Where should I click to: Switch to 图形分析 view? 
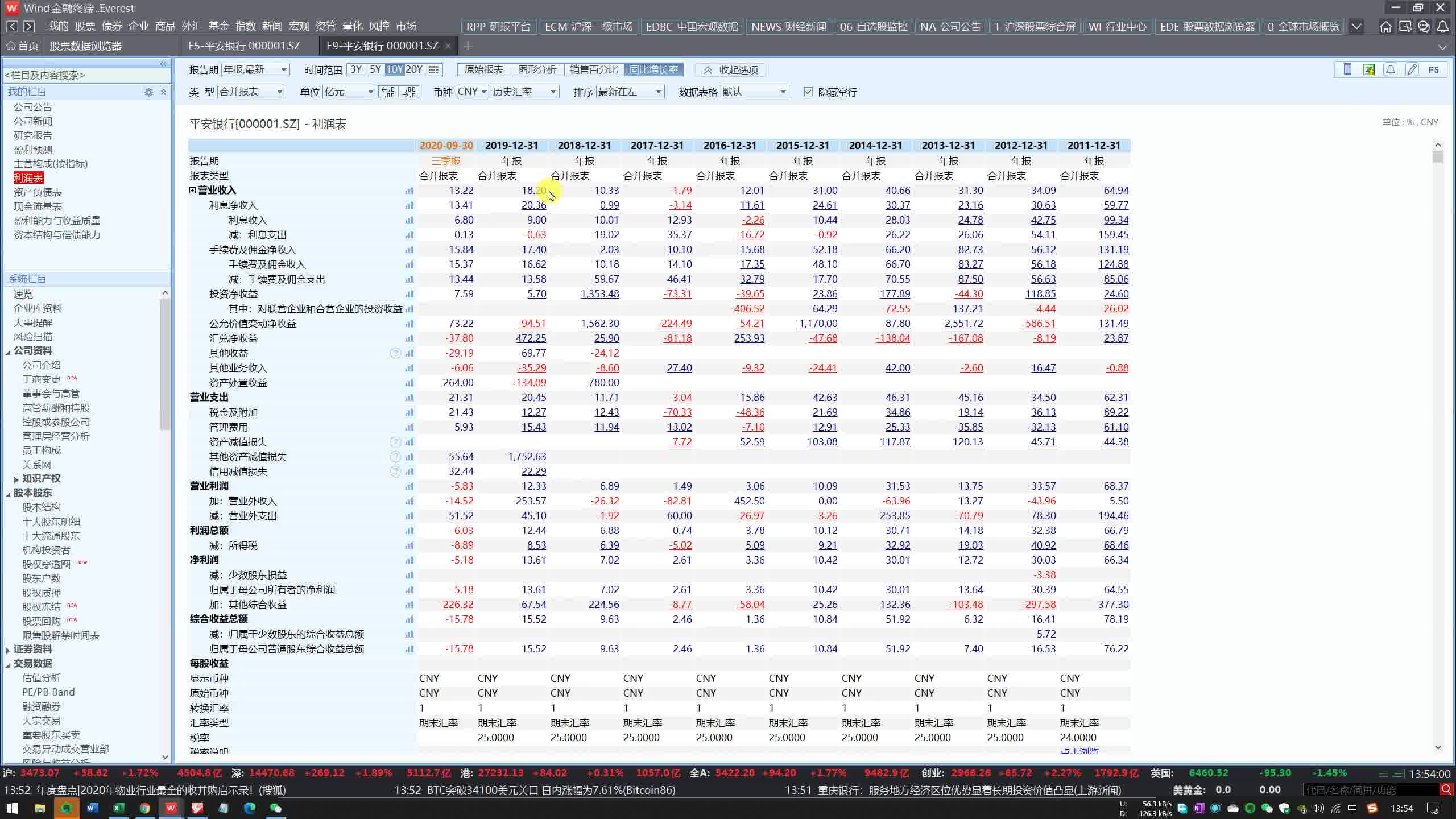(537, 69)
